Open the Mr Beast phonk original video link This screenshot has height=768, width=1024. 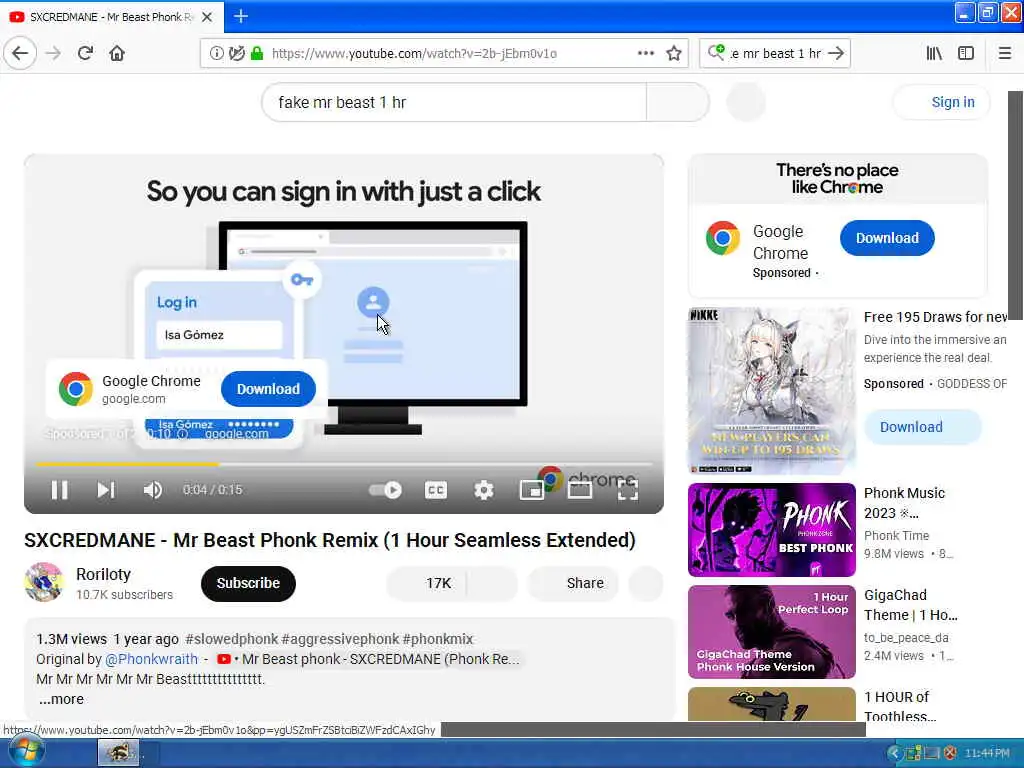pyautogui.click(x=368, y=659)
